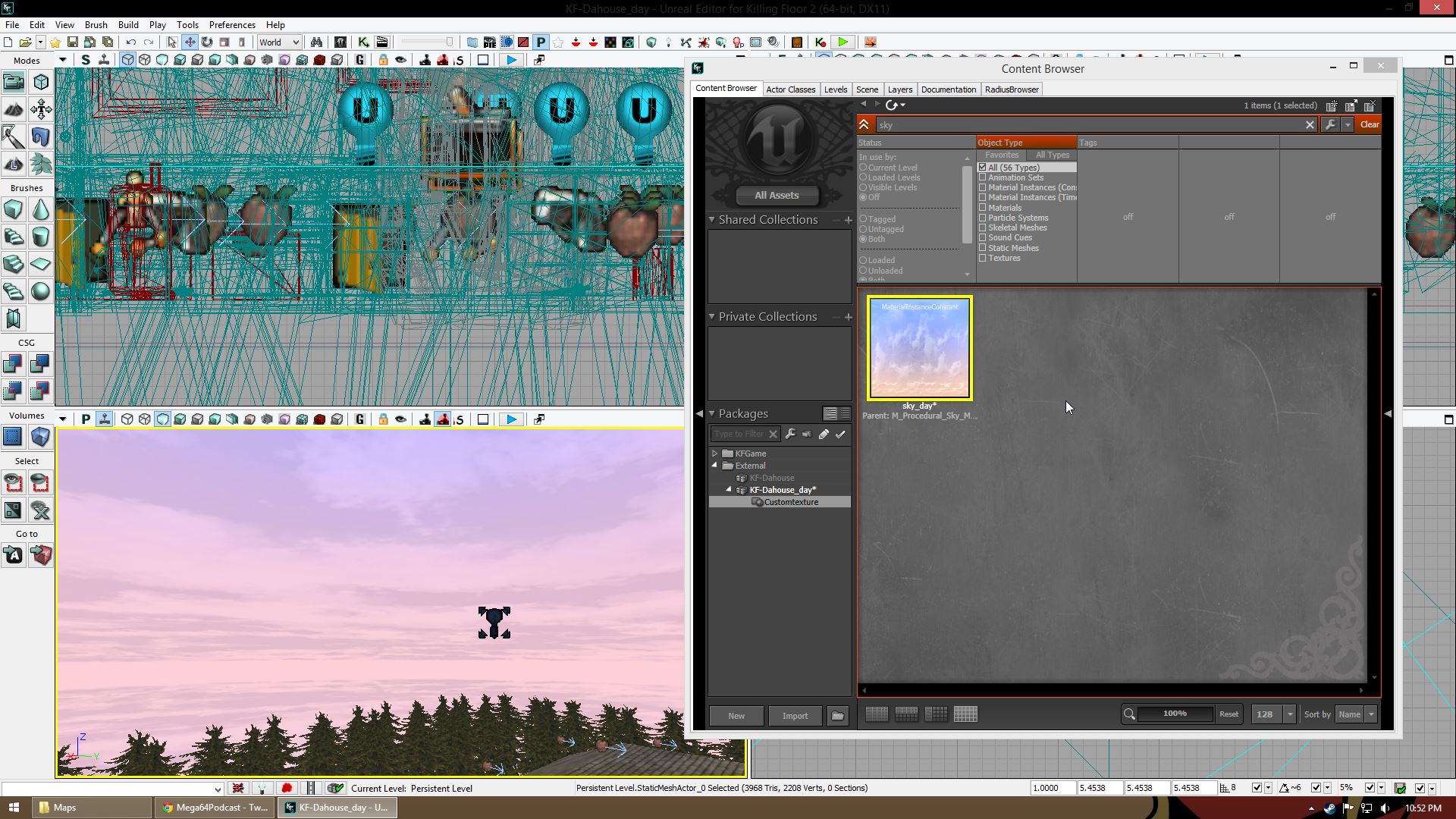Click the Save icon in toolbar
Viewport: 1456px width, 819px height.
[x=73, y=42]
